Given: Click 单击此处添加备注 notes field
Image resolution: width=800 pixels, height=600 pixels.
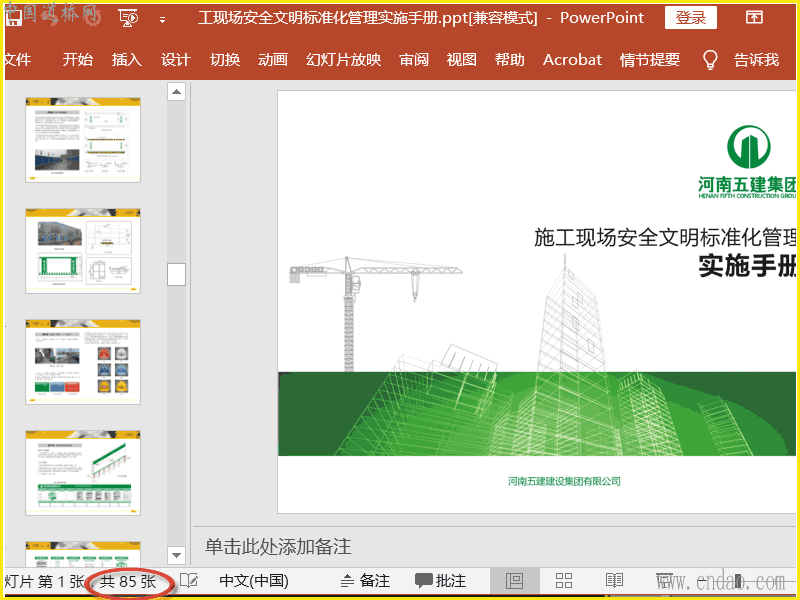Looking at the screenshot, I should pos(278,547).
